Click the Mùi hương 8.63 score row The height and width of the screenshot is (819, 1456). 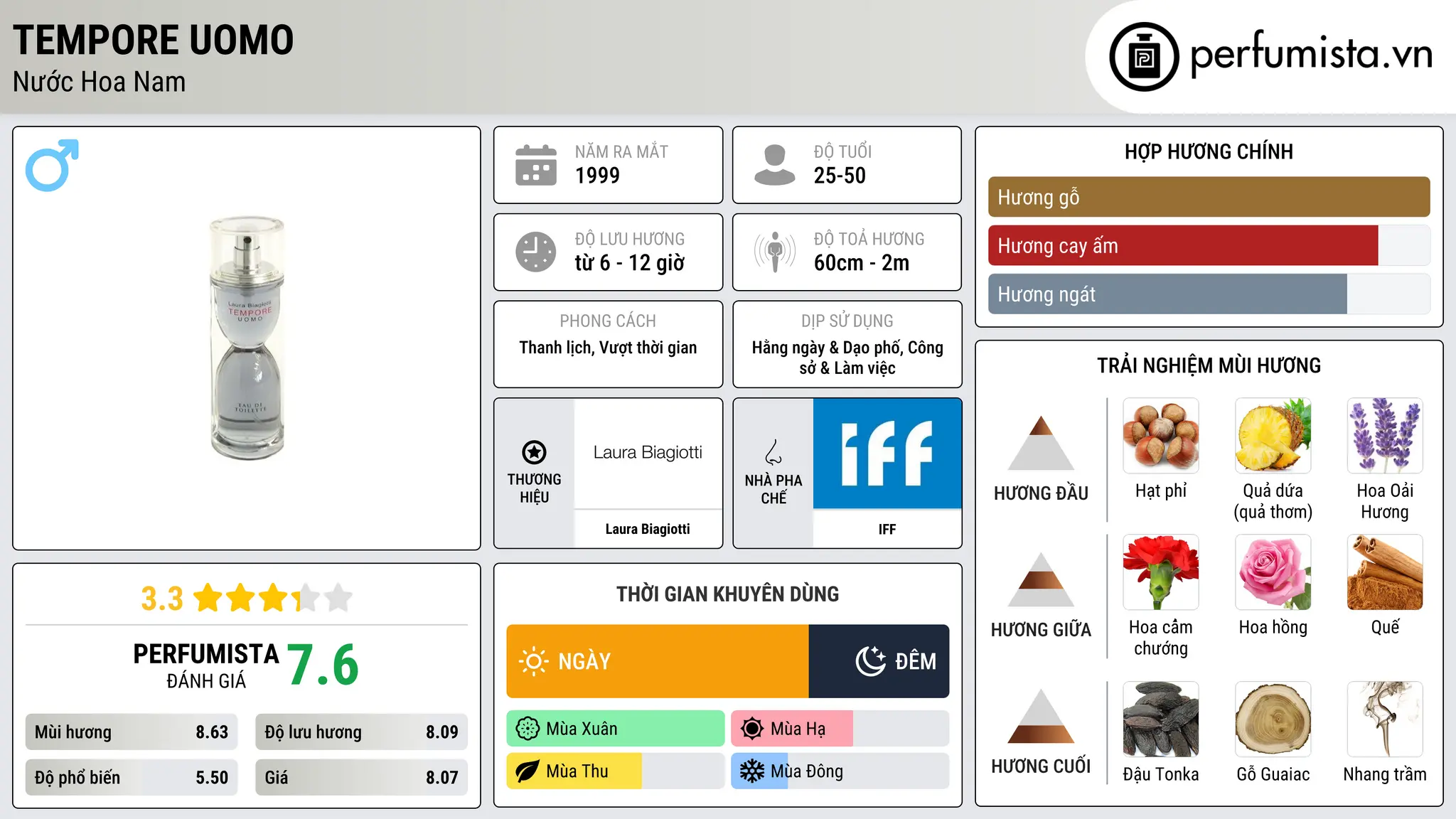click(x=132, y=732)
